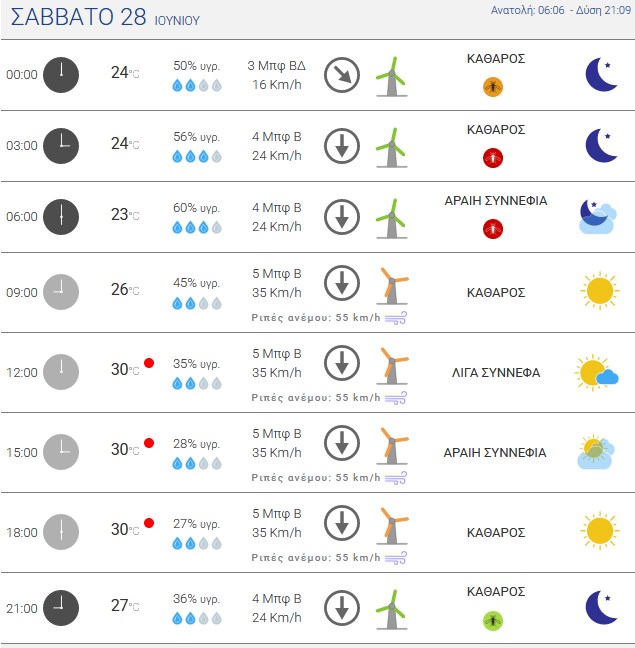Click the sun icon for 09:00
Viewport: 635px width, 648px height.
[600, 291]
